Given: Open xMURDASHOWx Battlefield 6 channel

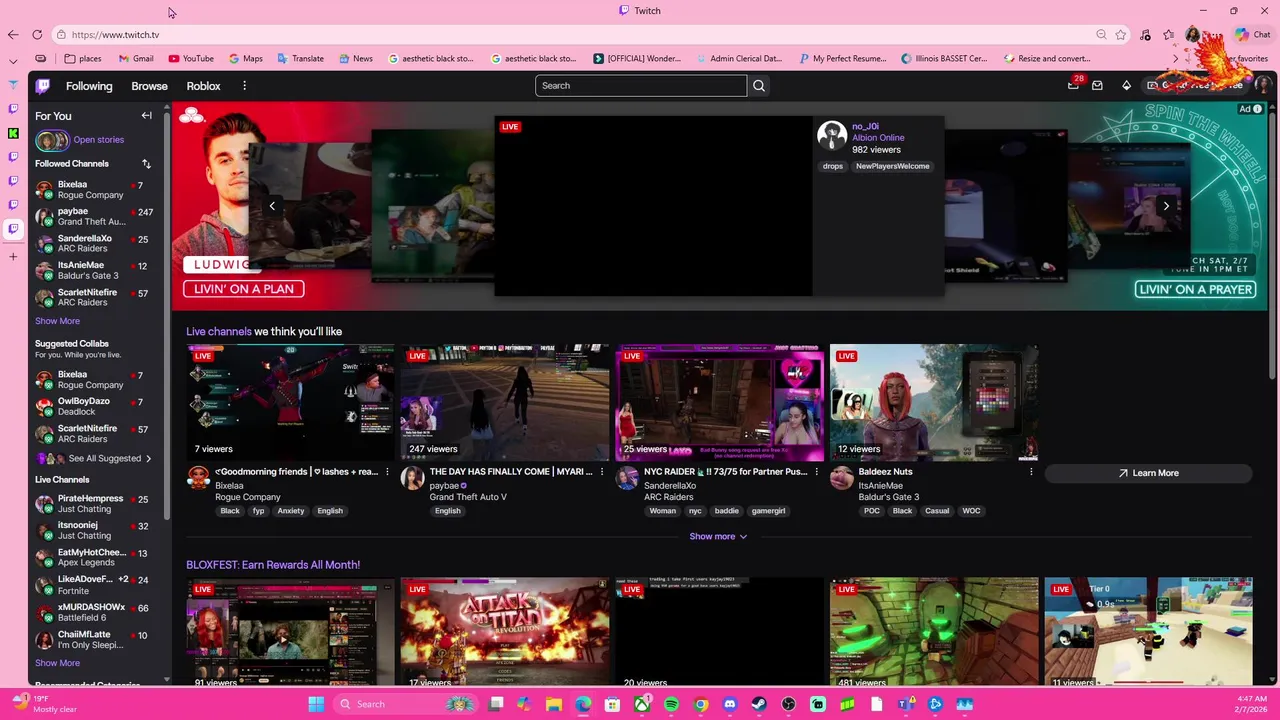Looking at the screenshot, I should [x=95, y=613].
